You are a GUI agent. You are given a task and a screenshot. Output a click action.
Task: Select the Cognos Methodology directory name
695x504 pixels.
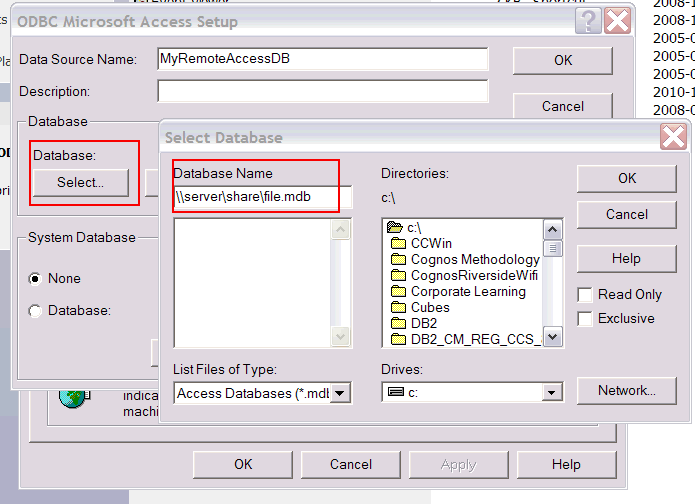pyautogui.click(x=475, y=259)
